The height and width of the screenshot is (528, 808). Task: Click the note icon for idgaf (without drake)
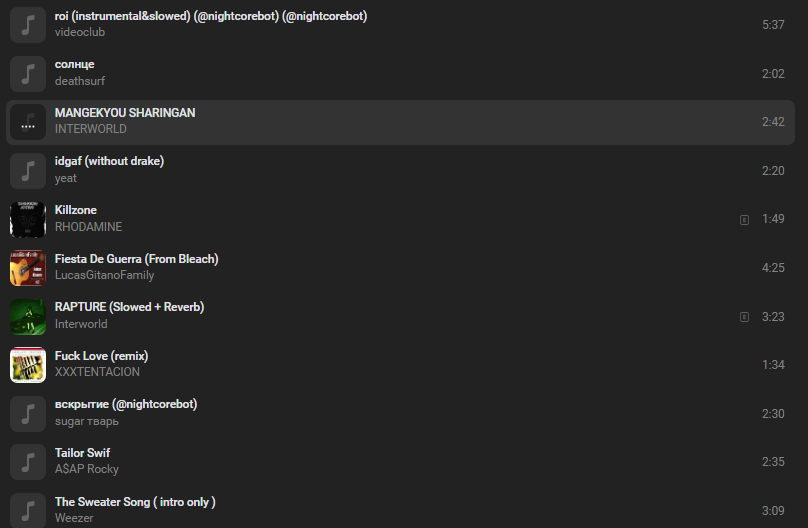[x=28, y=170]
